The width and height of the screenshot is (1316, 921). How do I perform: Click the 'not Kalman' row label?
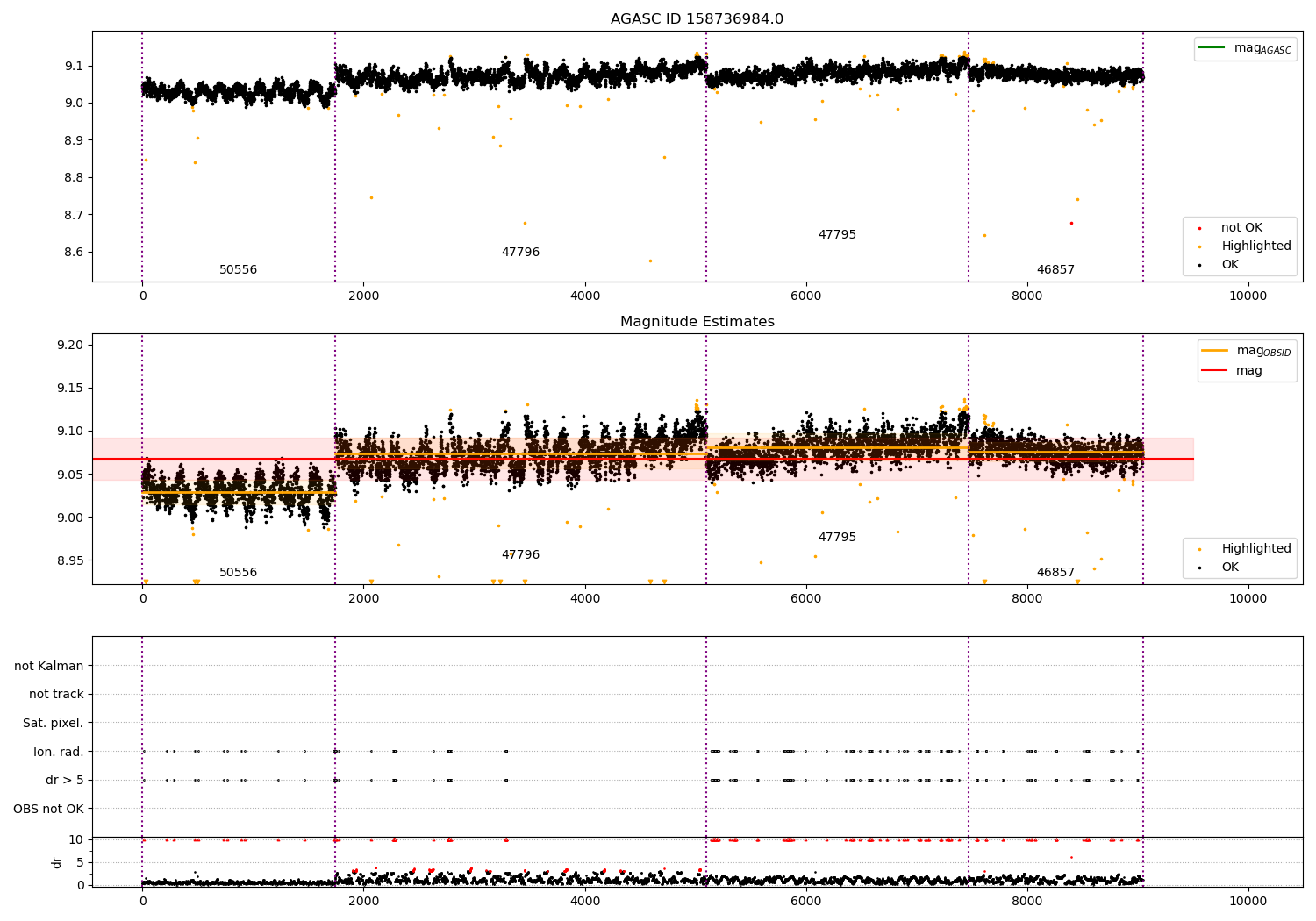49,666
